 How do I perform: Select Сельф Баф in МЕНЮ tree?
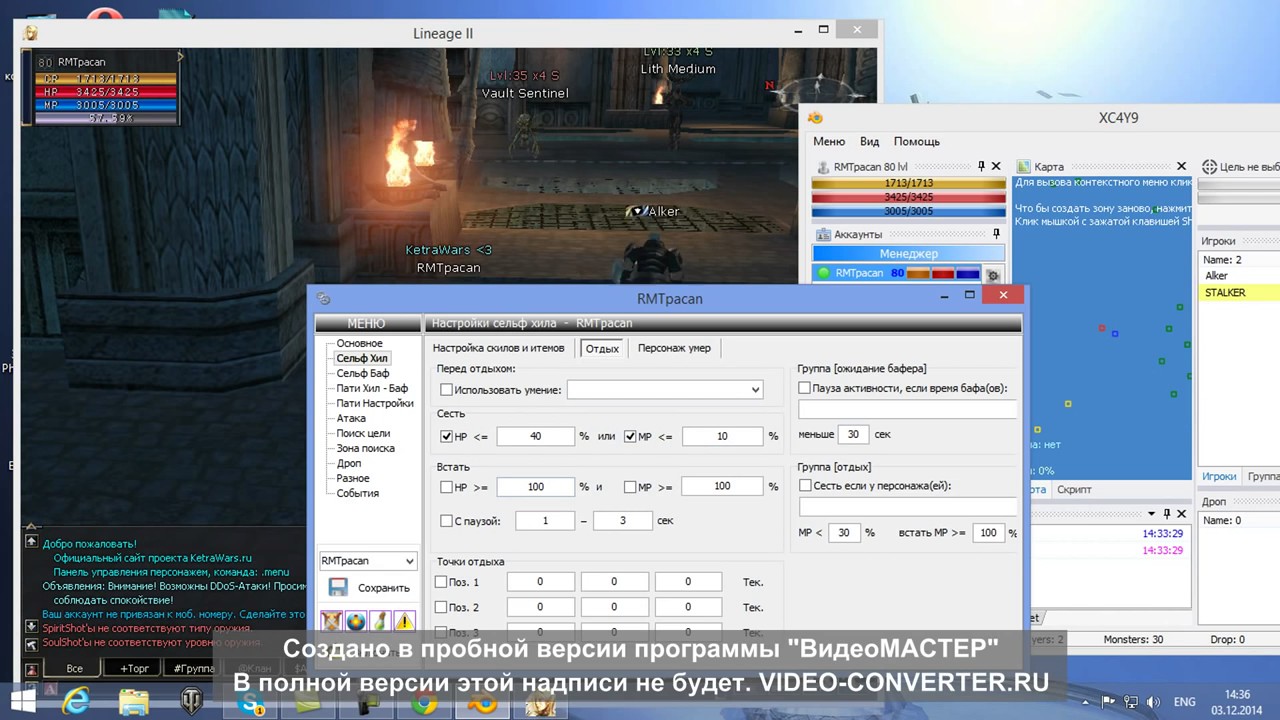(363, 373)
